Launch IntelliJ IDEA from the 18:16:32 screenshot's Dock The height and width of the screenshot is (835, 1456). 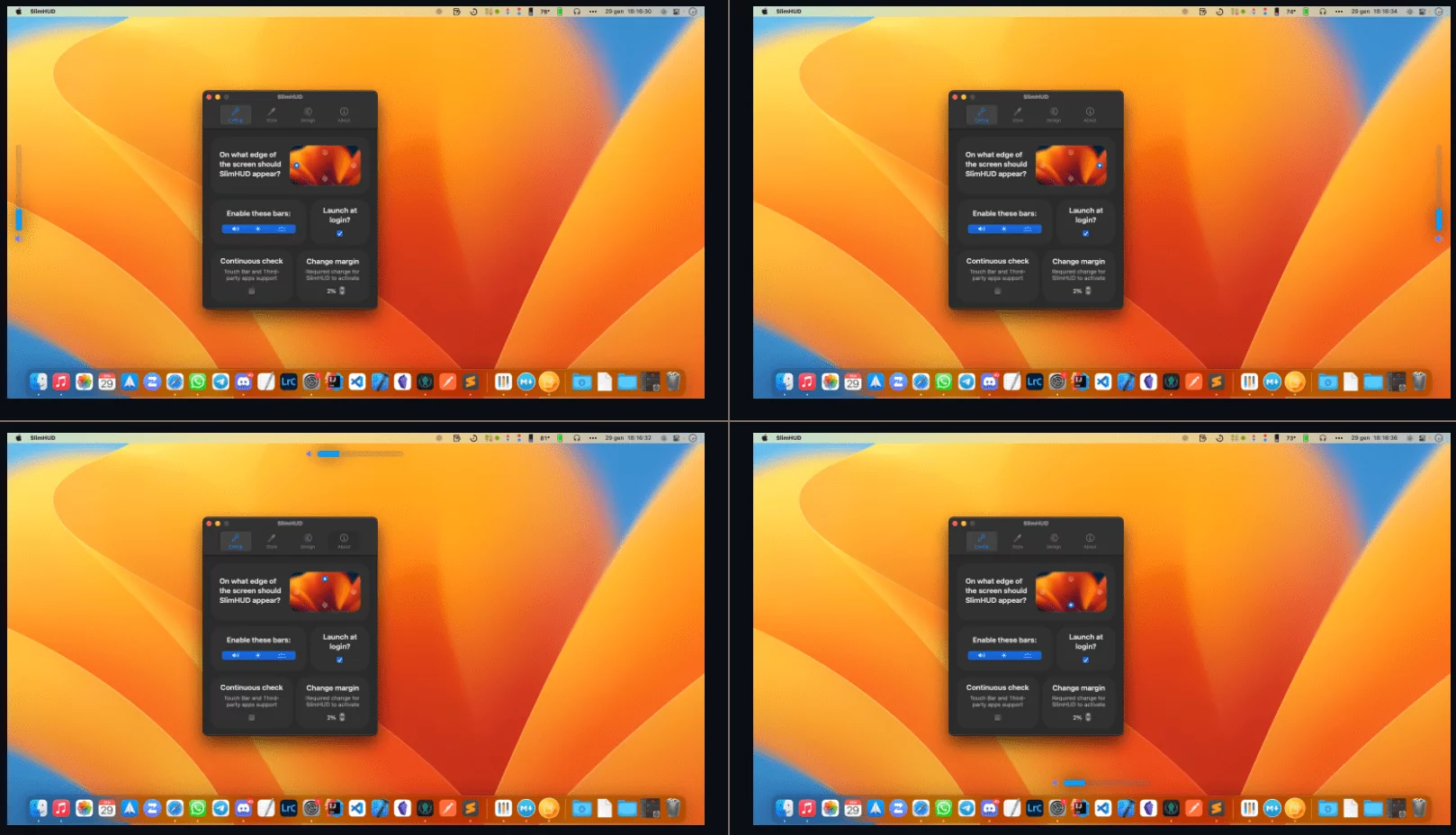pos(334,808)
